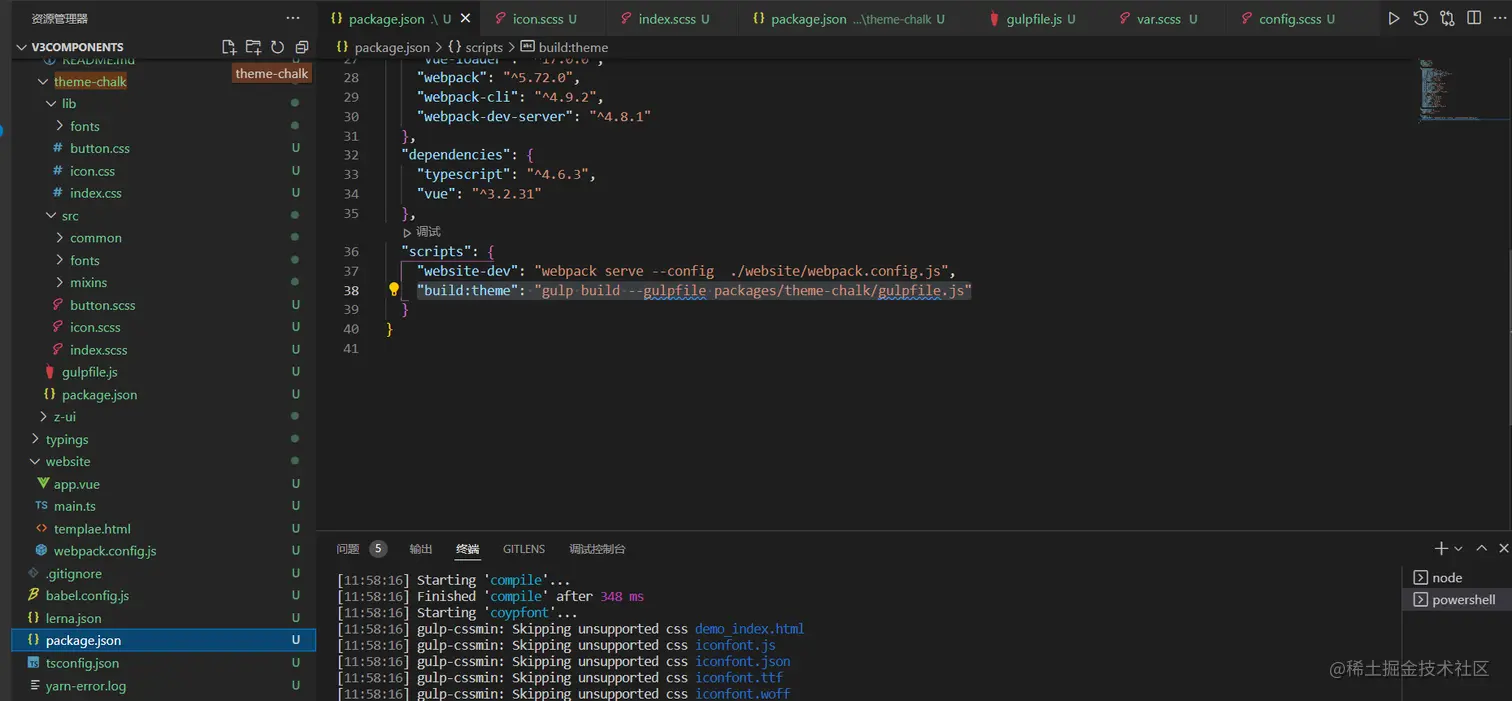Open icon.css in lib folder
The width and height of the screenshot is (1512, 701).
click(92, 171)
